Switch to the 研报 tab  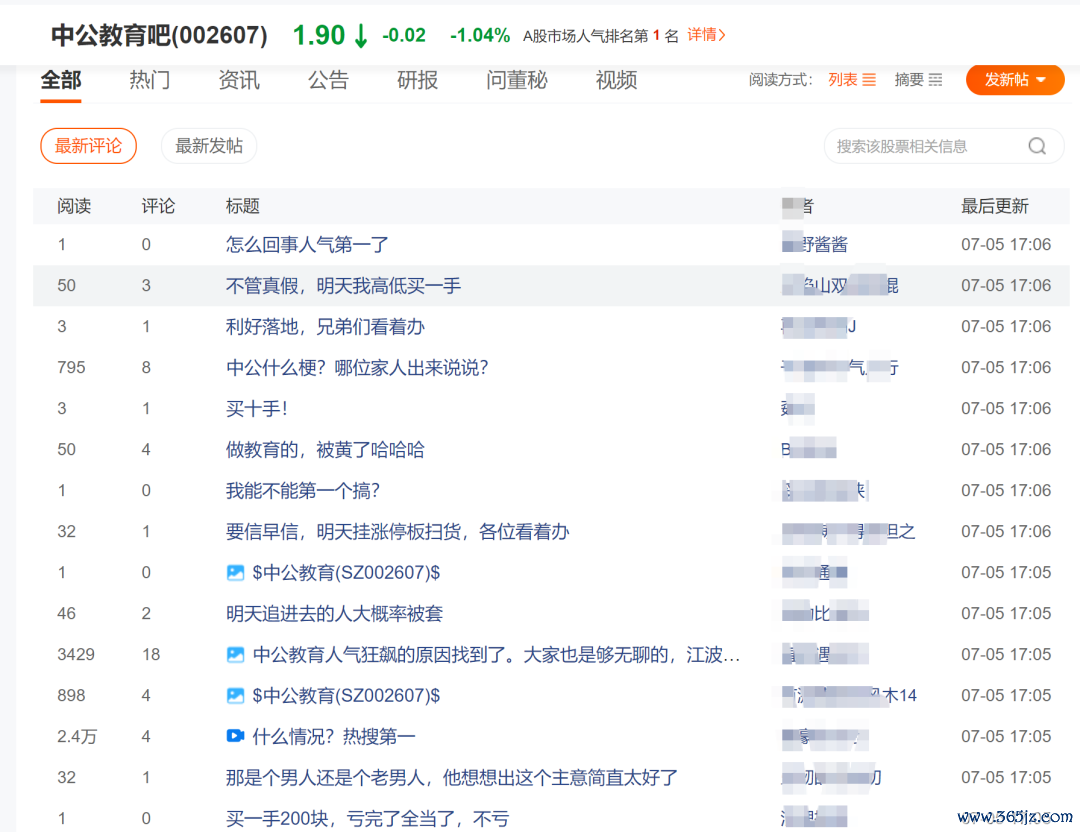[x=417, y=80]
